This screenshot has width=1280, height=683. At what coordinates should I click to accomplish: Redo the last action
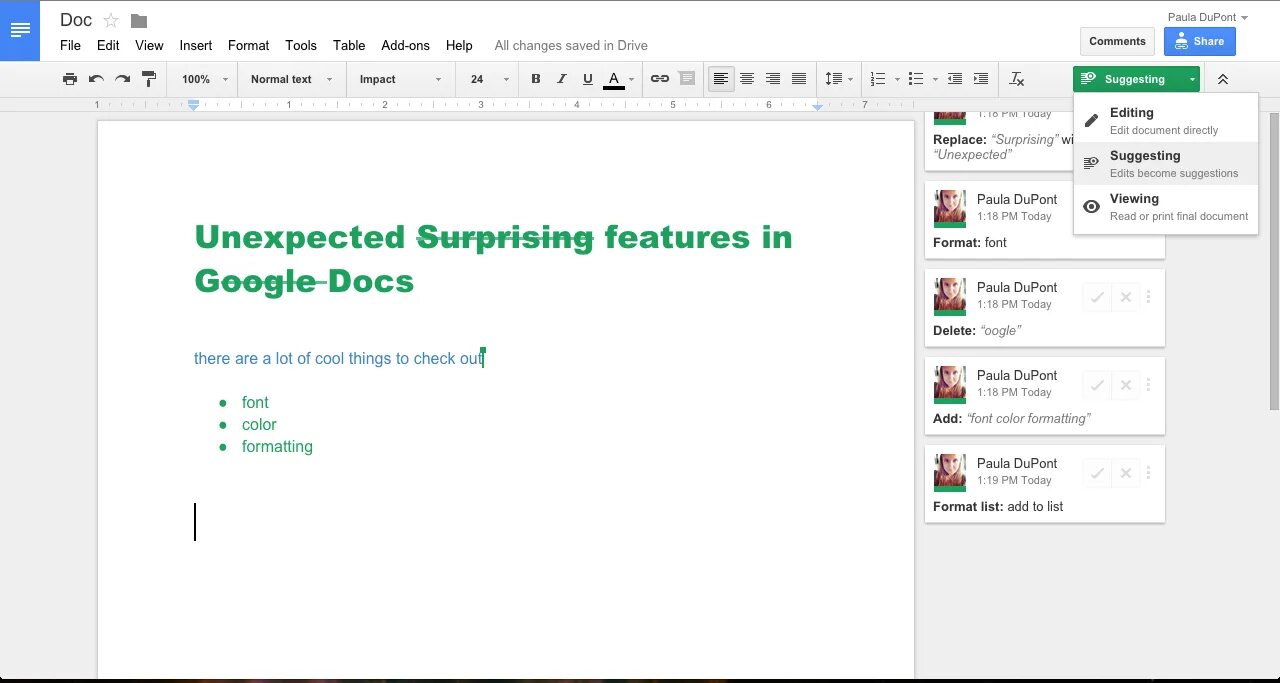pyautogui.click(x=122, y=79)
